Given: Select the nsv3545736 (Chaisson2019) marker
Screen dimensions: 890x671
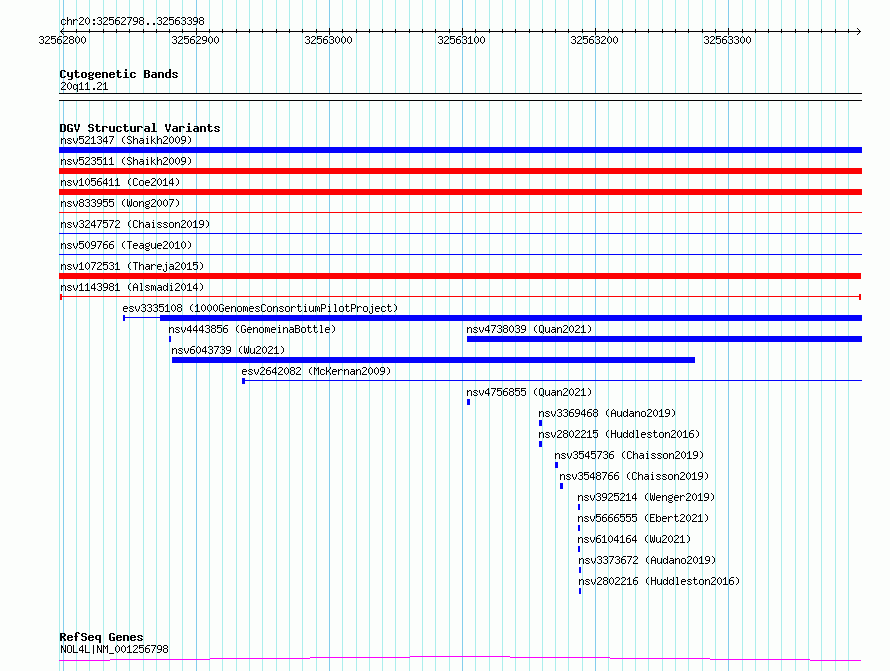Looking at the screenshot, I should pyautogui.click(x=556, y=465).
